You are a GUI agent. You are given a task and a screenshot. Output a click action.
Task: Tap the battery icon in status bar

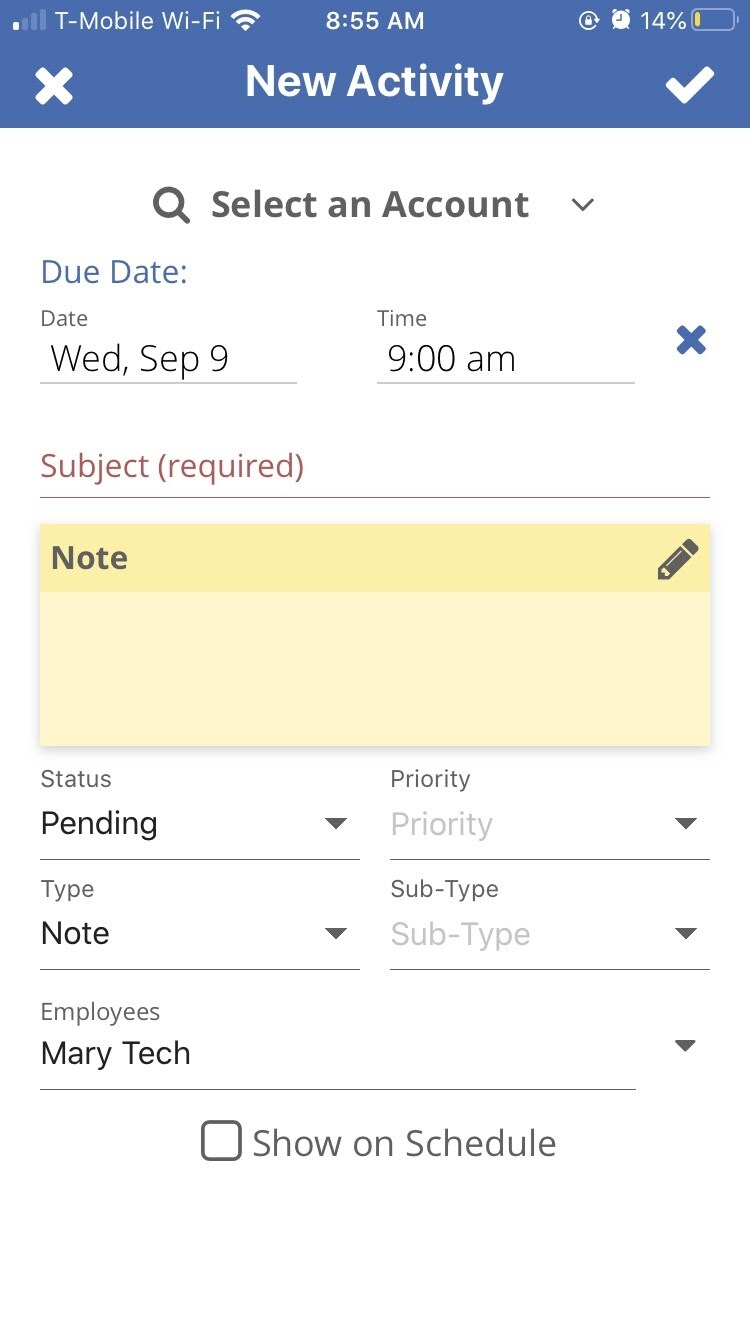pos(714,20)
